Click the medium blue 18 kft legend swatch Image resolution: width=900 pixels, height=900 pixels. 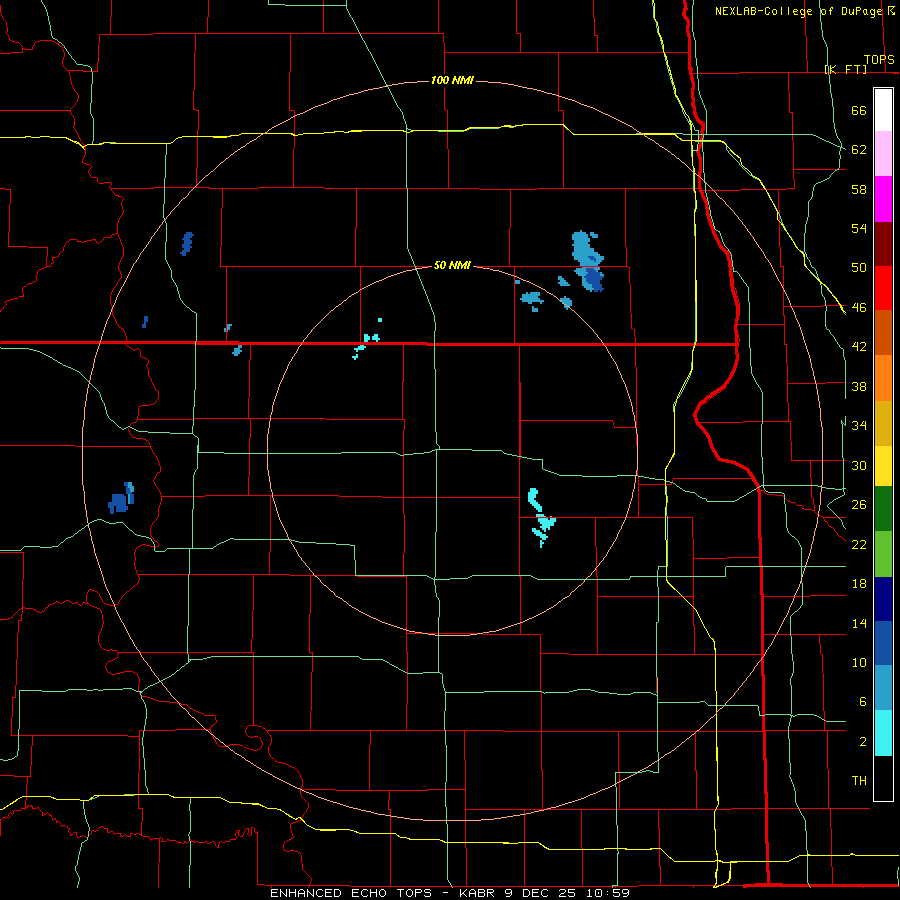click(883, 643)
